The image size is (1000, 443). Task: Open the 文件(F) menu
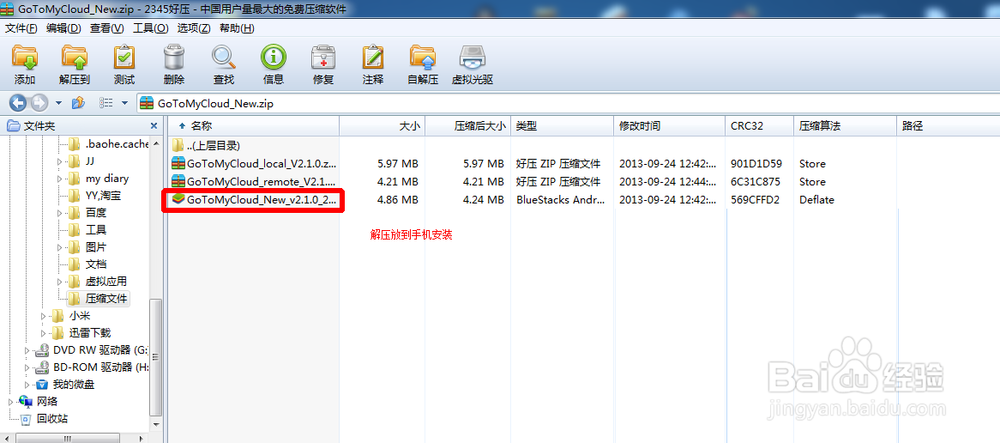(21, 28)
